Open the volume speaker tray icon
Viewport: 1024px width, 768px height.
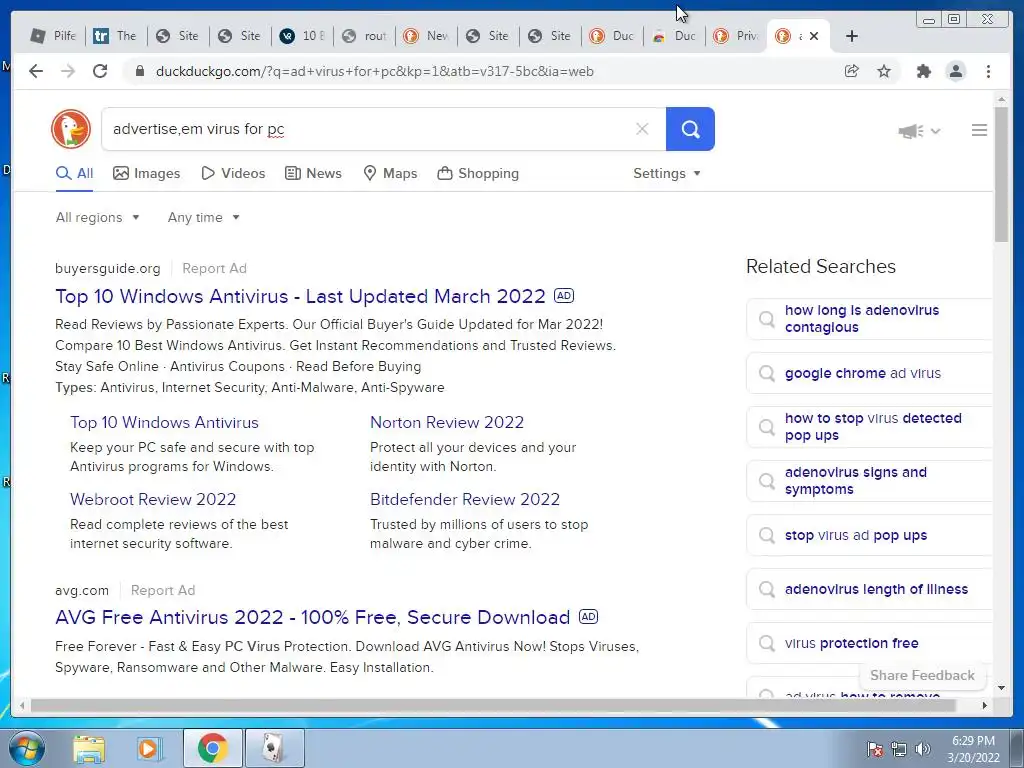[x=923, y=749]
